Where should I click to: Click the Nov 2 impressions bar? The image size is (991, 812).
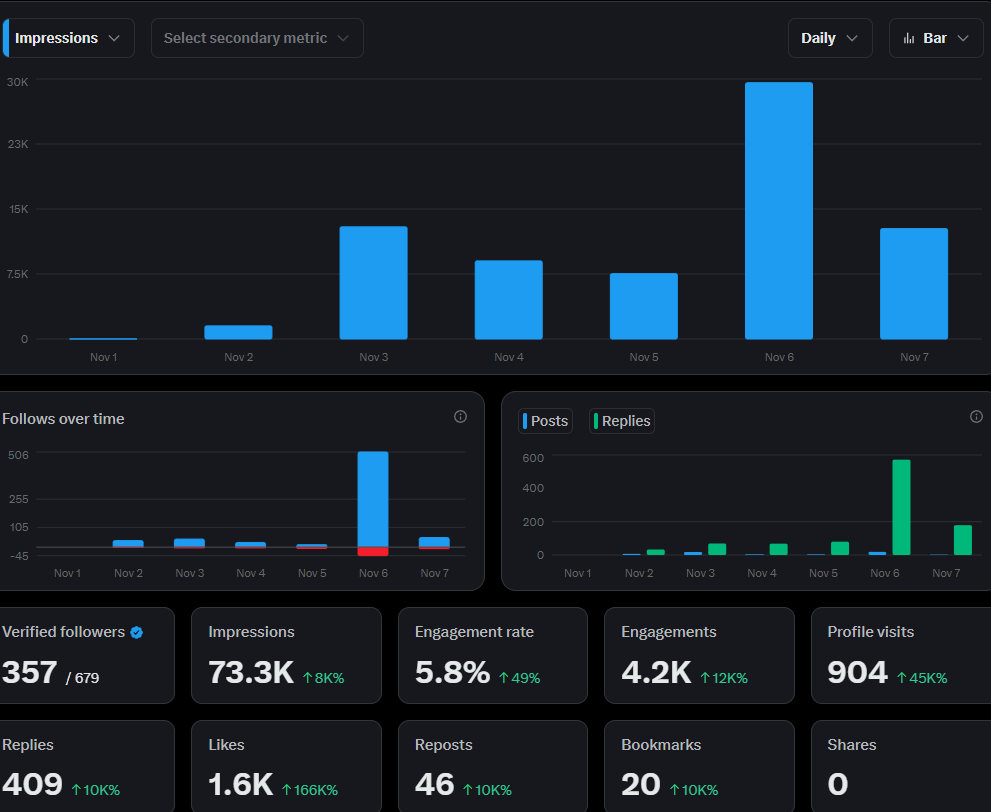coord(238,332)
